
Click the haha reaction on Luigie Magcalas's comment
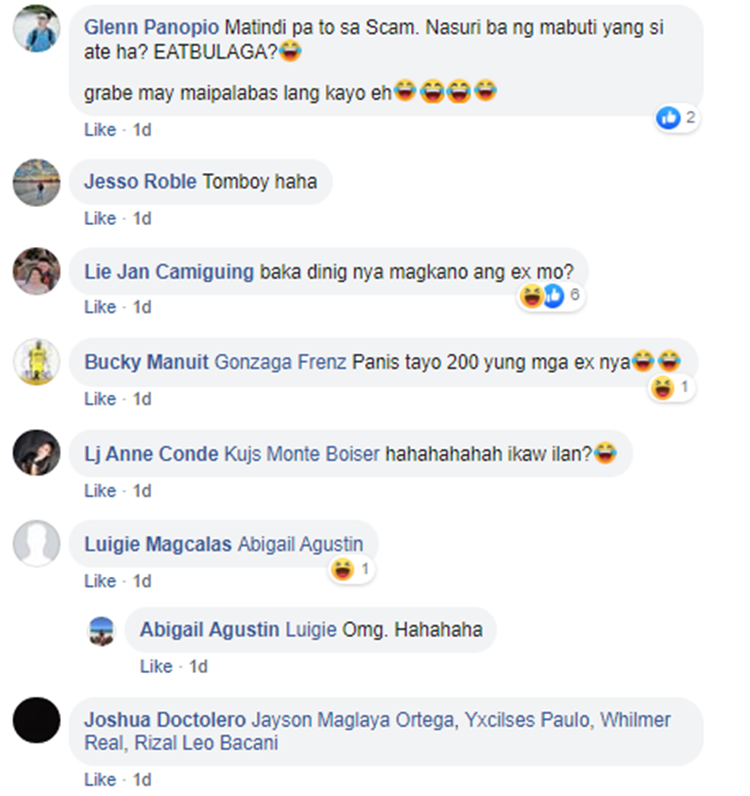pos(343,569)
